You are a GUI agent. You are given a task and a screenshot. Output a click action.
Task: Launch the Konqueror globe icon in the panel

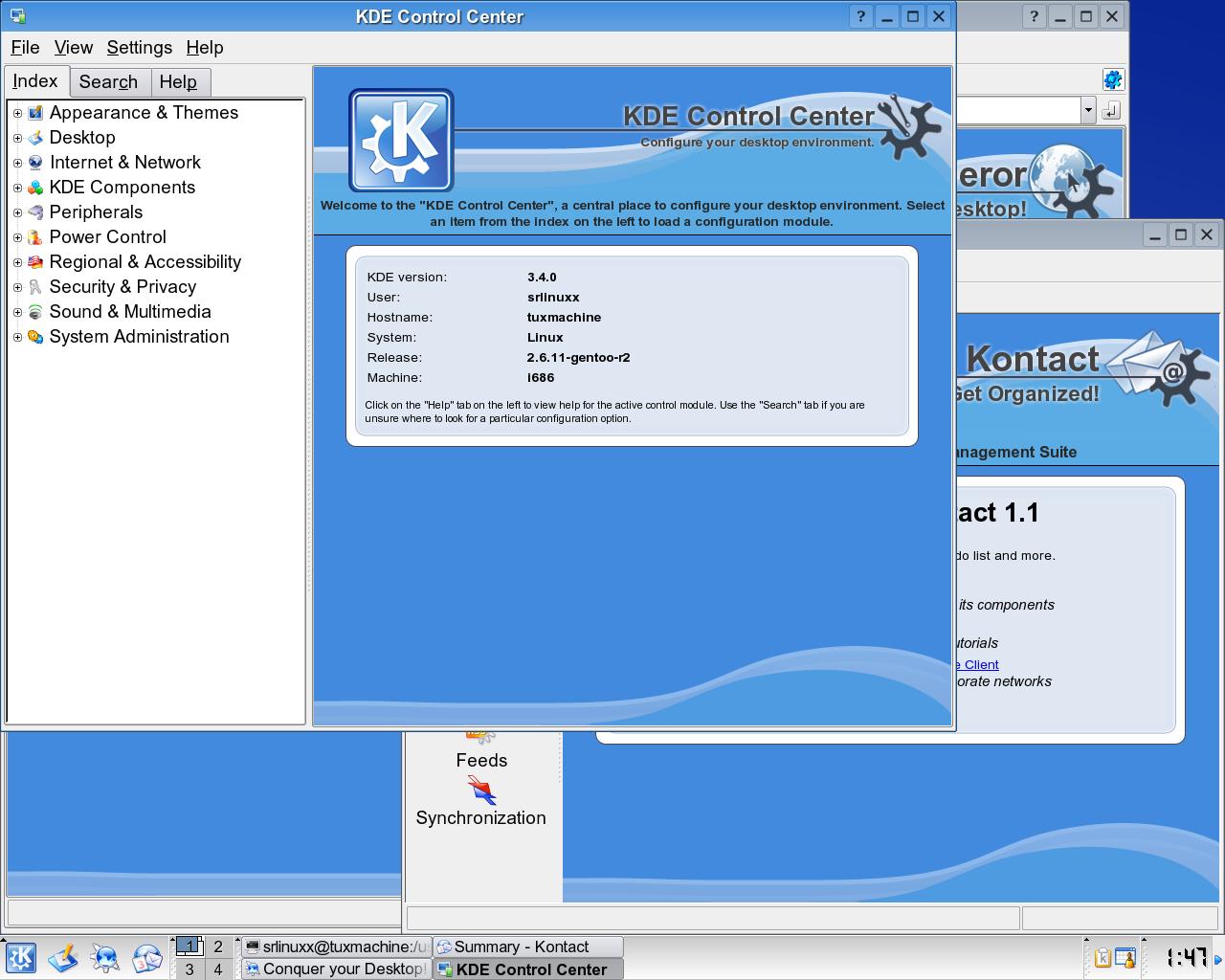[x=105, y=958]
